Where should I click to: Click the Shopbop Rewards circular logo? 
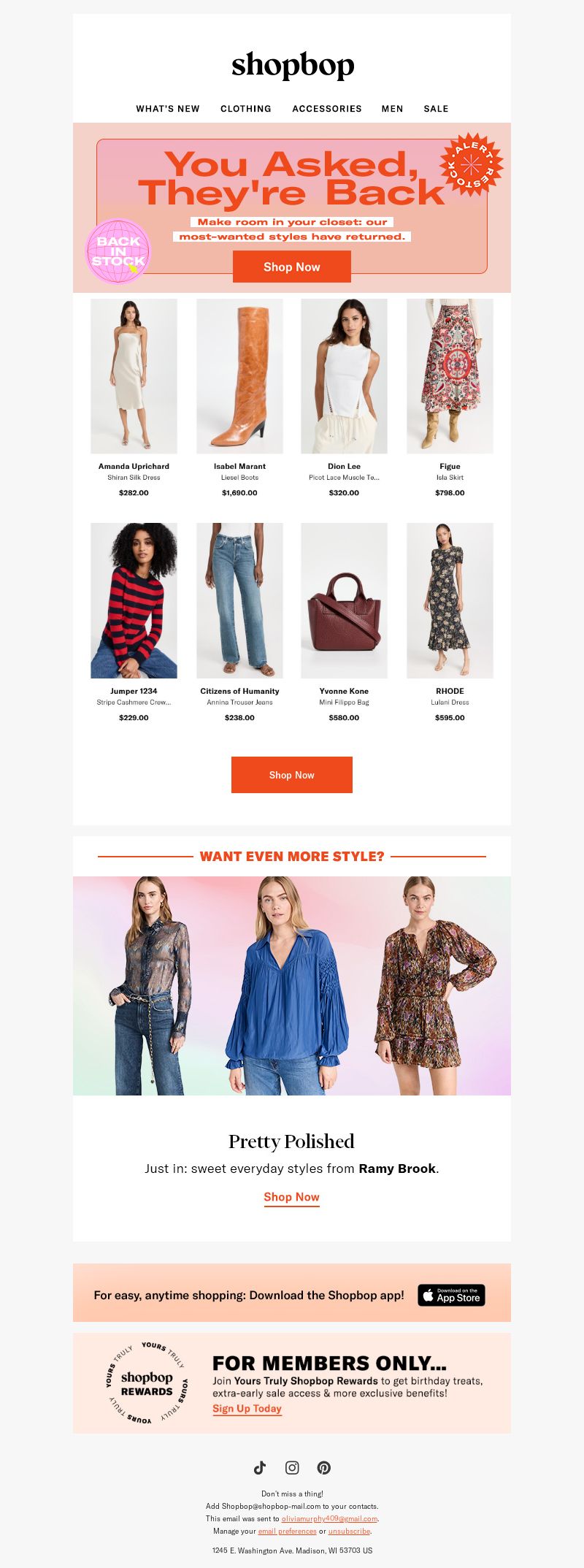[147, 1383]
